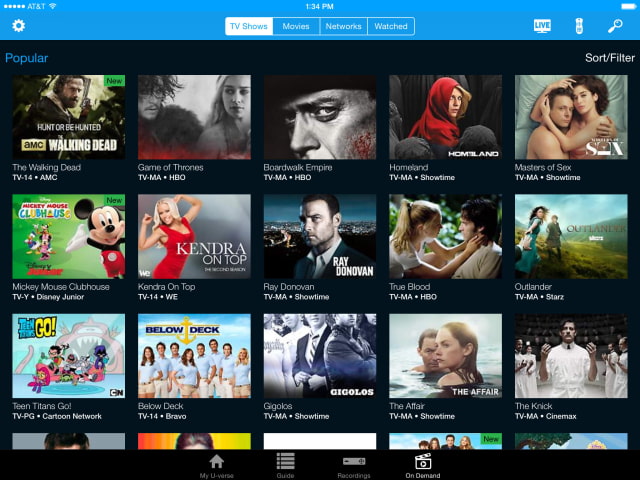Open Recordings in the bottom bar
The width and height of the screenshot is (640, 480).
click(354, 466)
